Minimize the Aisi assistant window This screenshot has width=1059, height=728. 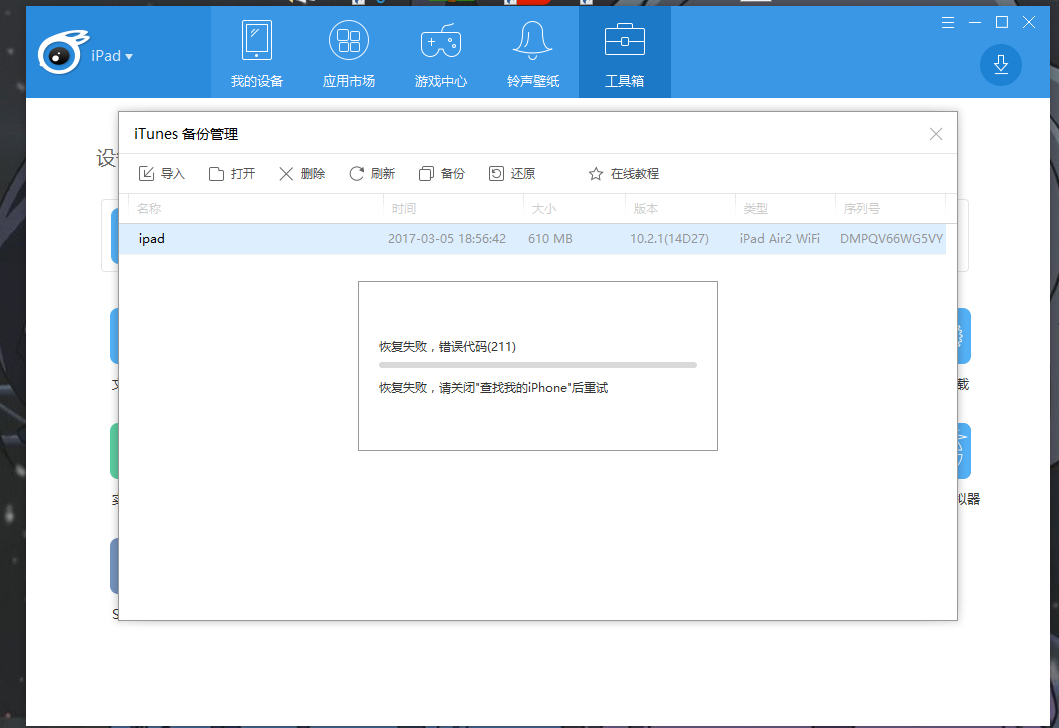(x=975, y=22)
